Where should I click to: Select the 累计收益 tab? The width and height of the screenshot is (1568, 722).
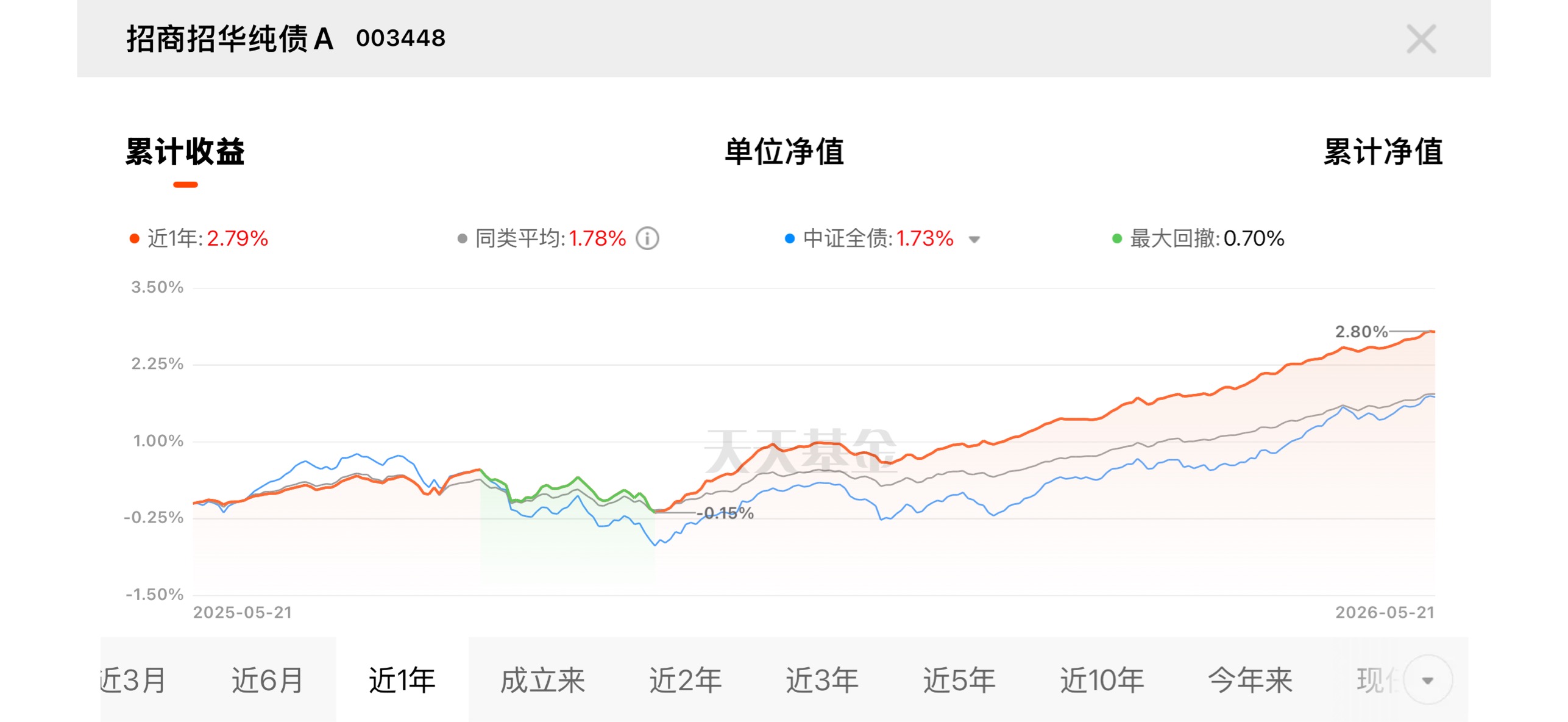pos(185,152)
